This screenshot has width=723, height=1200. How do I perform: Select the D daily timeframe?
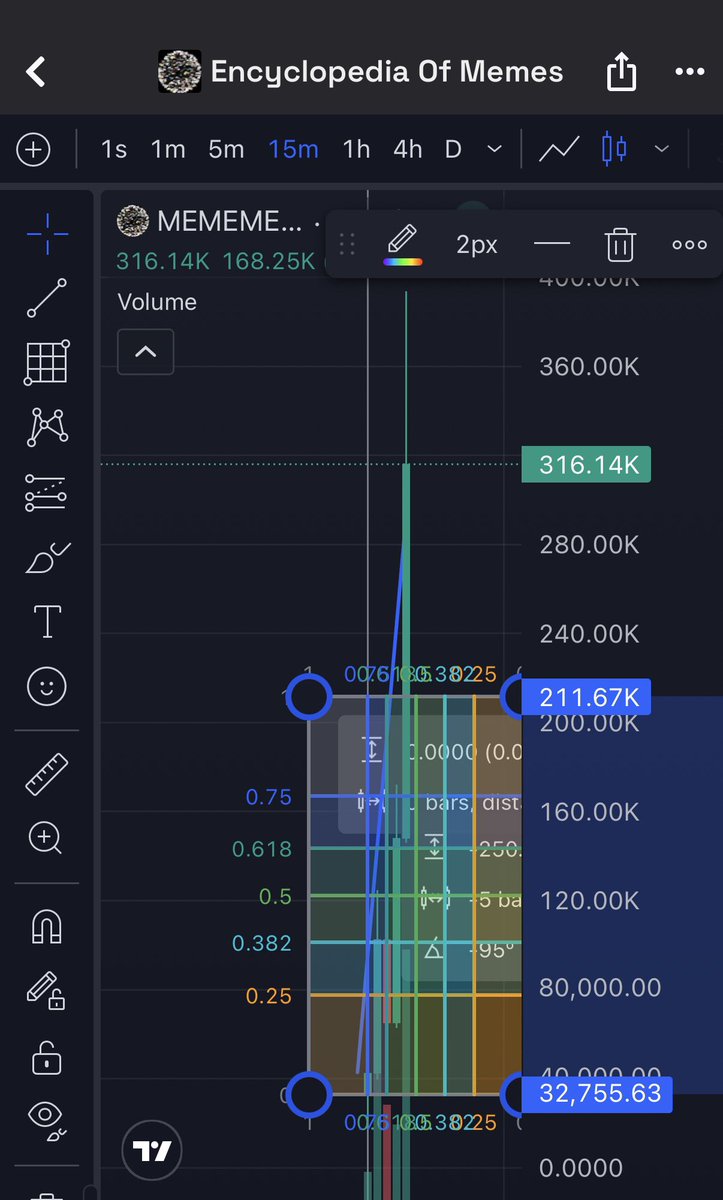tap(453, 150)
